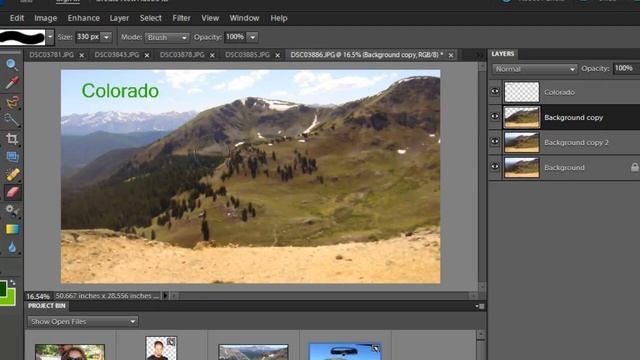This screenshot has width=640, height=360.
Task: Select the Crop tool
Action: point(11,138)
